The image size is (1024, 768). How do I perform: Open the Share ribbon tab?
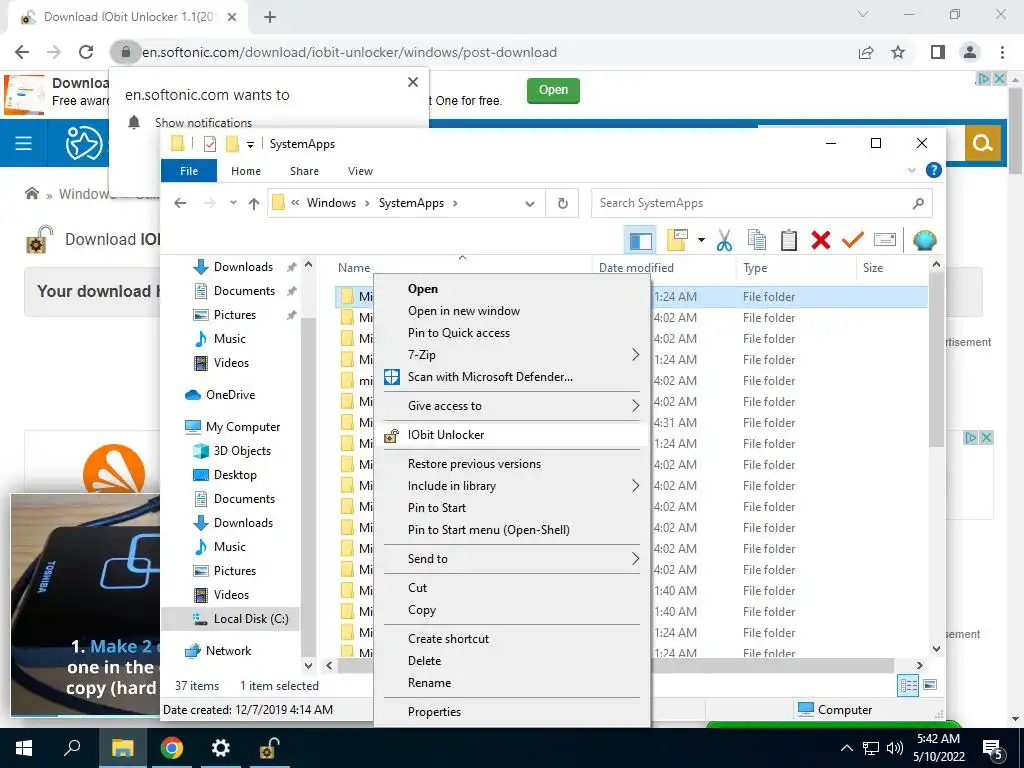pos(304,171)
